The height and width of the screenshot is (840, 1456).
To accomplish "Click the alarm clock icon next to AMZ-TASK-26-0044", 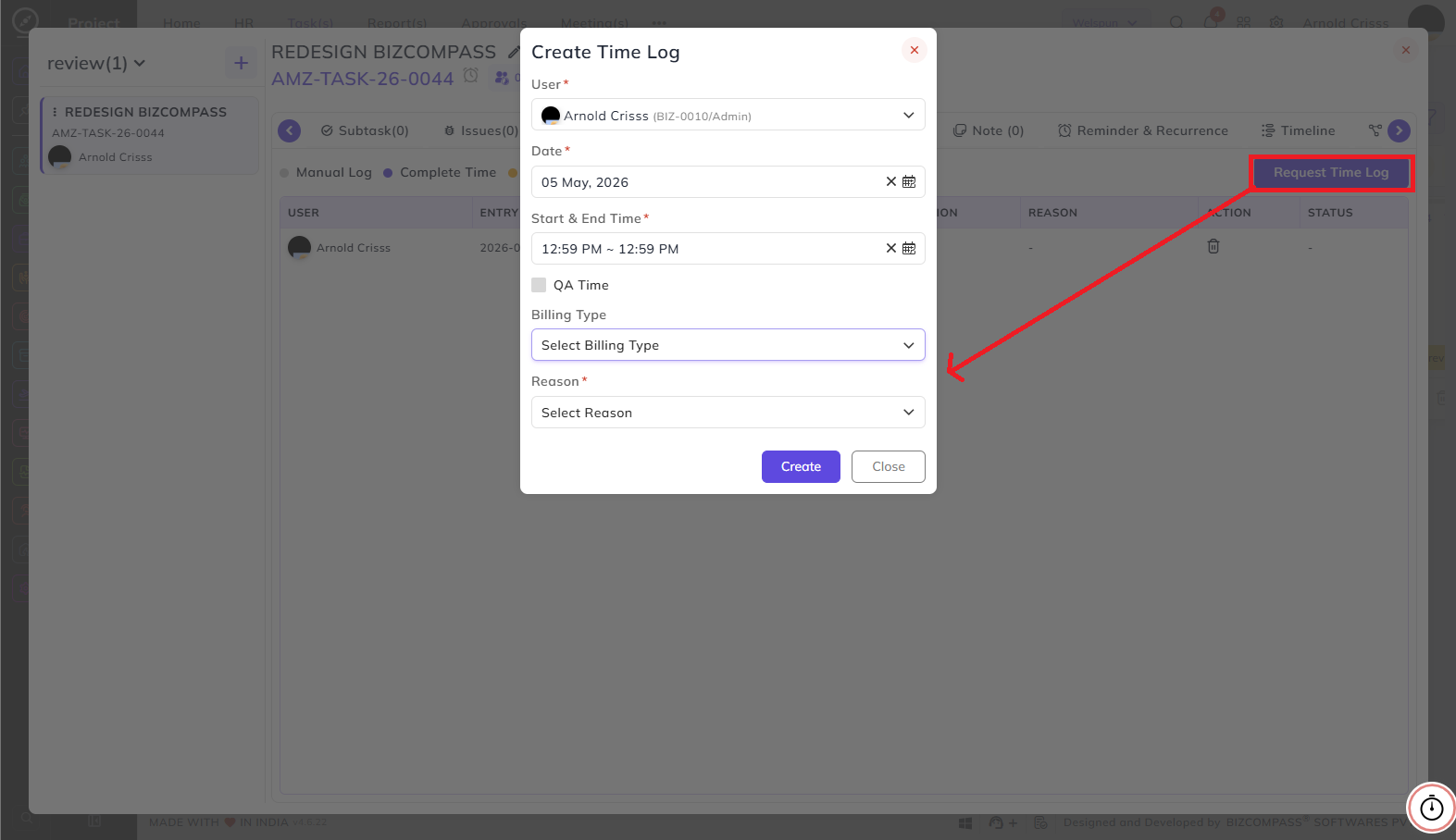I will click(471, 76).
